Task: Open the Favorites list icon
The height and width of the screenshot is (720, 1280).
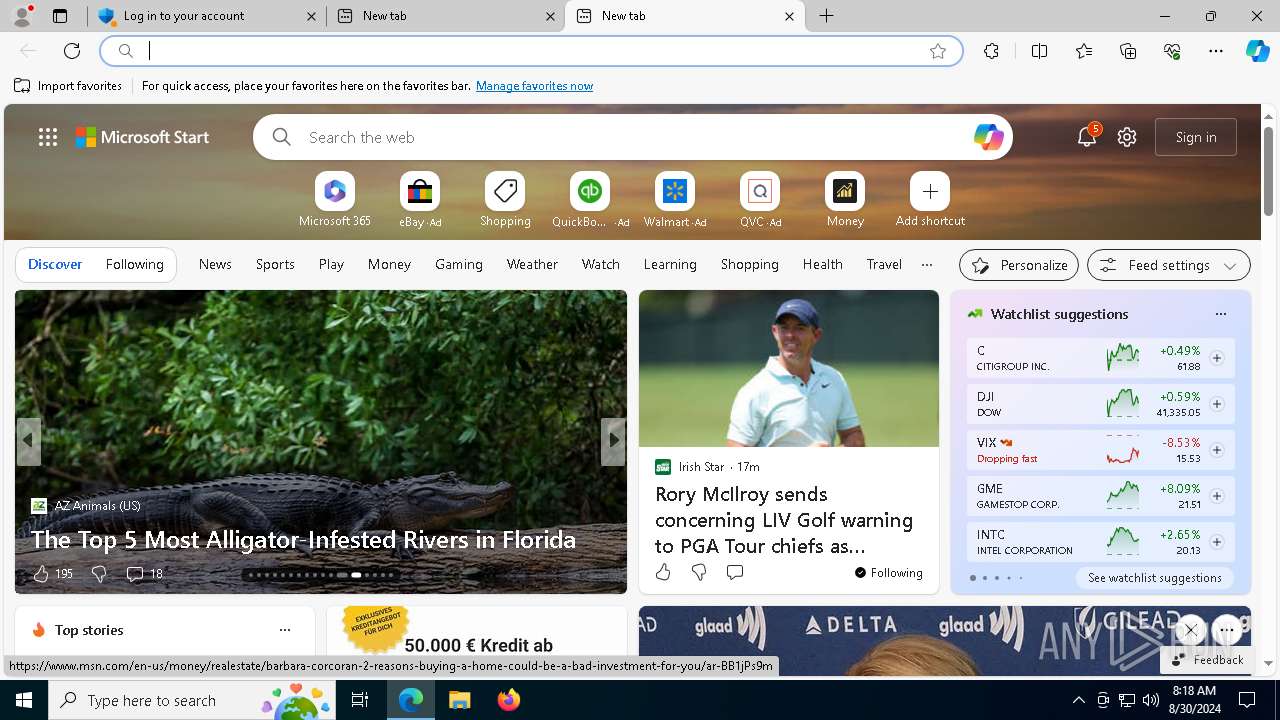Action: pyautogui.click(x=1084, y=51)
